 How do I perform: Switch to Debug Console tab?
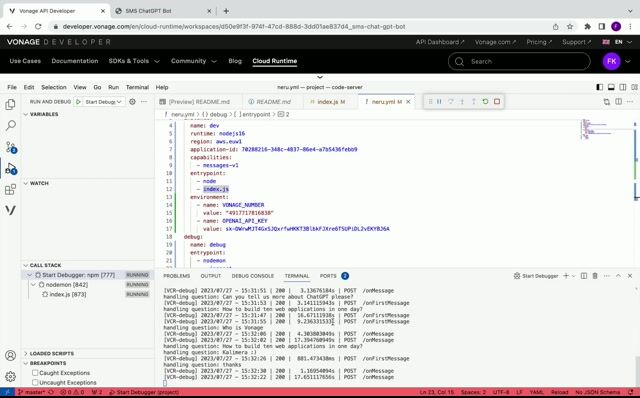tap(253, 276)
